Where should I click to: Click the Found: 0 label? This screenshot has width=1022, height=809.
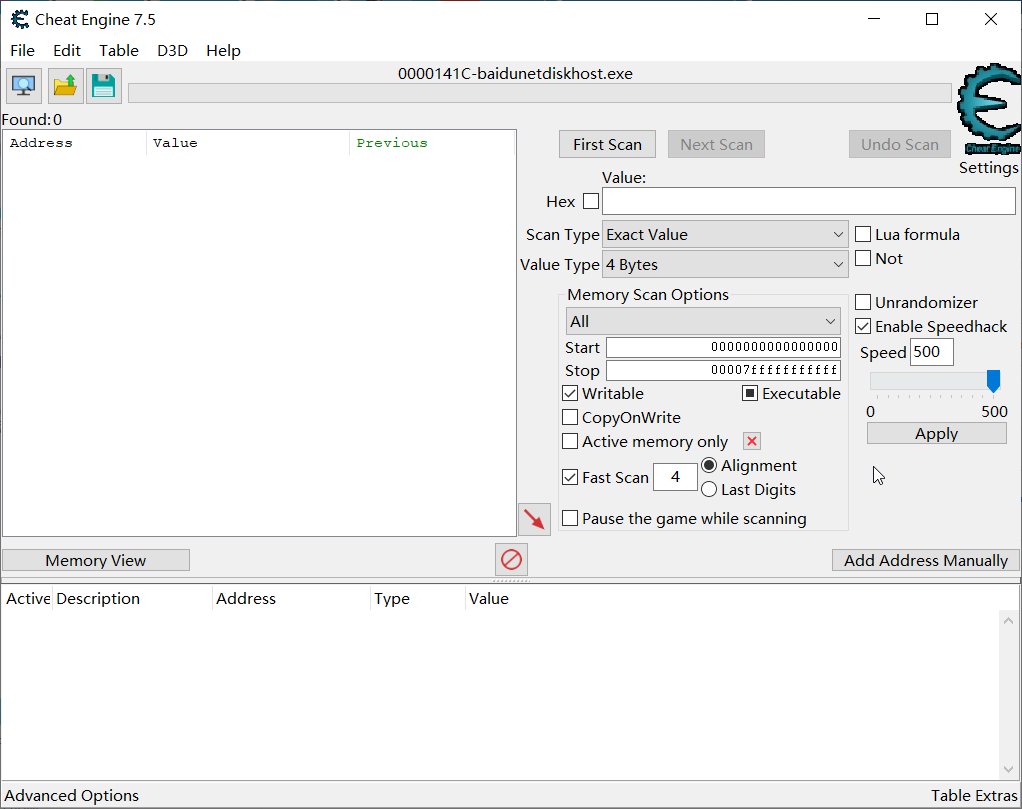point(32,119)
